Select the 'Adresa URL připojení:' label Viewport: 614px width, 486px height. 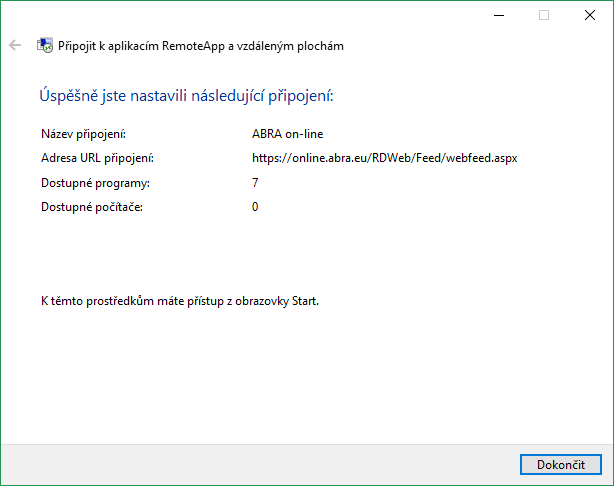click(x=96, y=158)
